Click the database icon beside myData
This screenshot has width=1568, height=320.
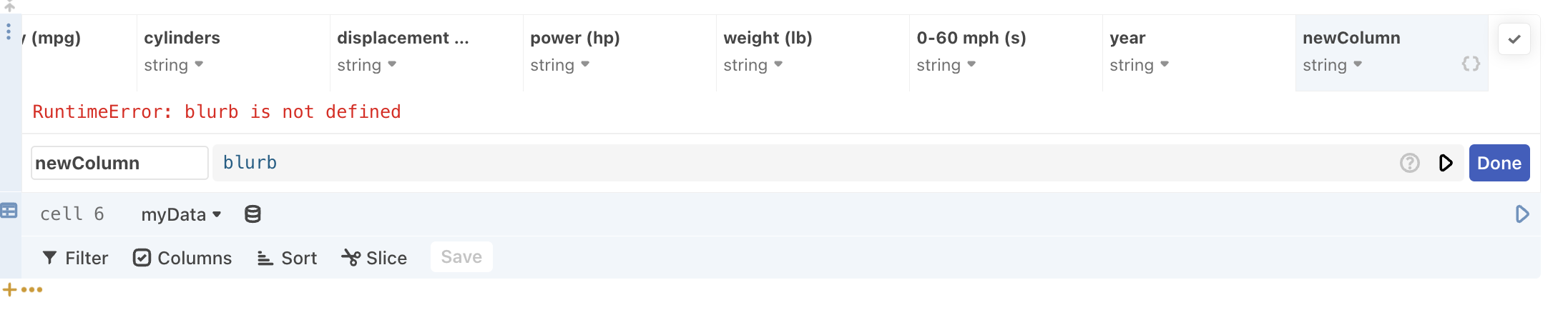(x=253, y=214)
